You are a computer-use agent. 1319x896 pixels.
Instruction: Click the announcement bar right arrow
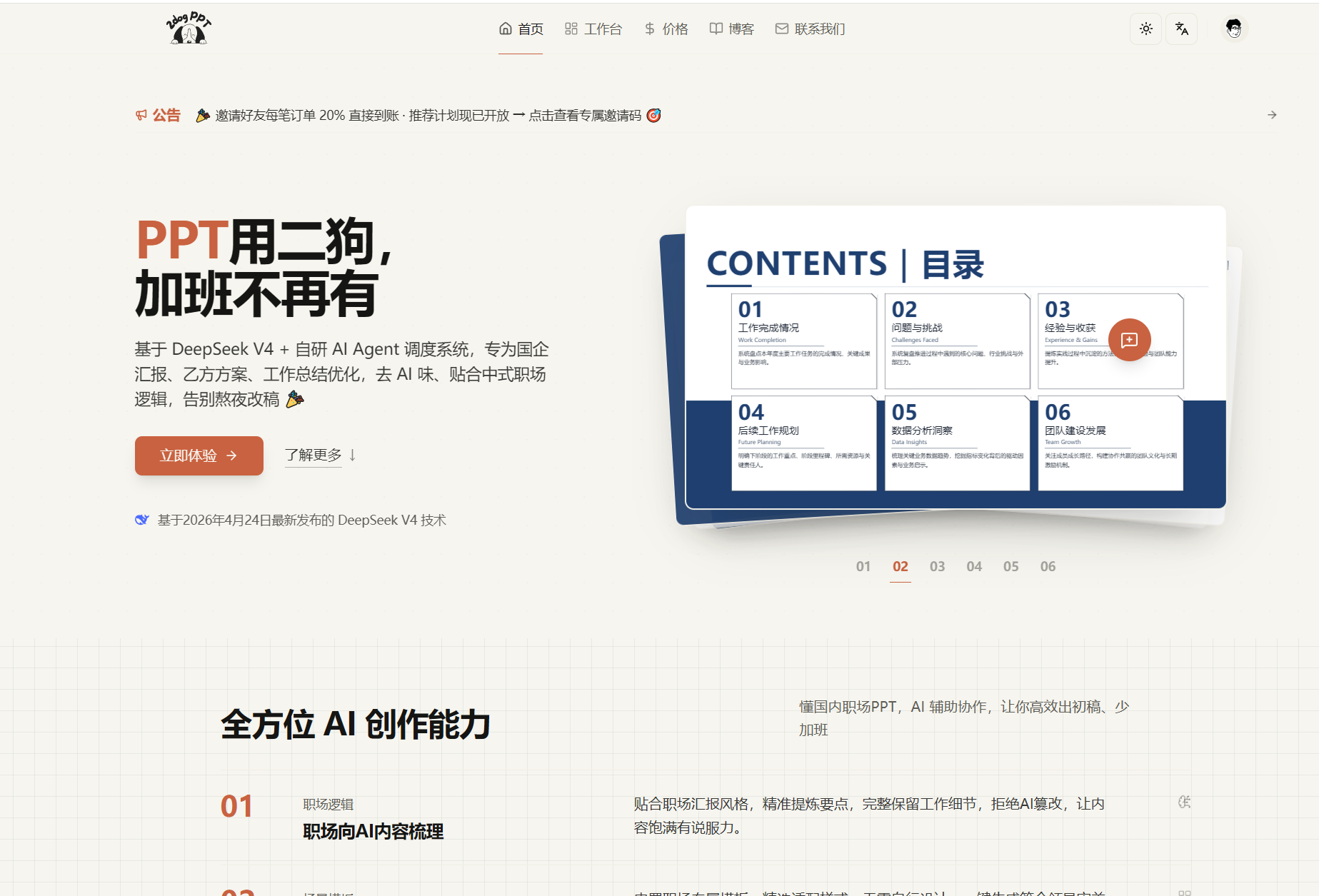coord(1272,115)
